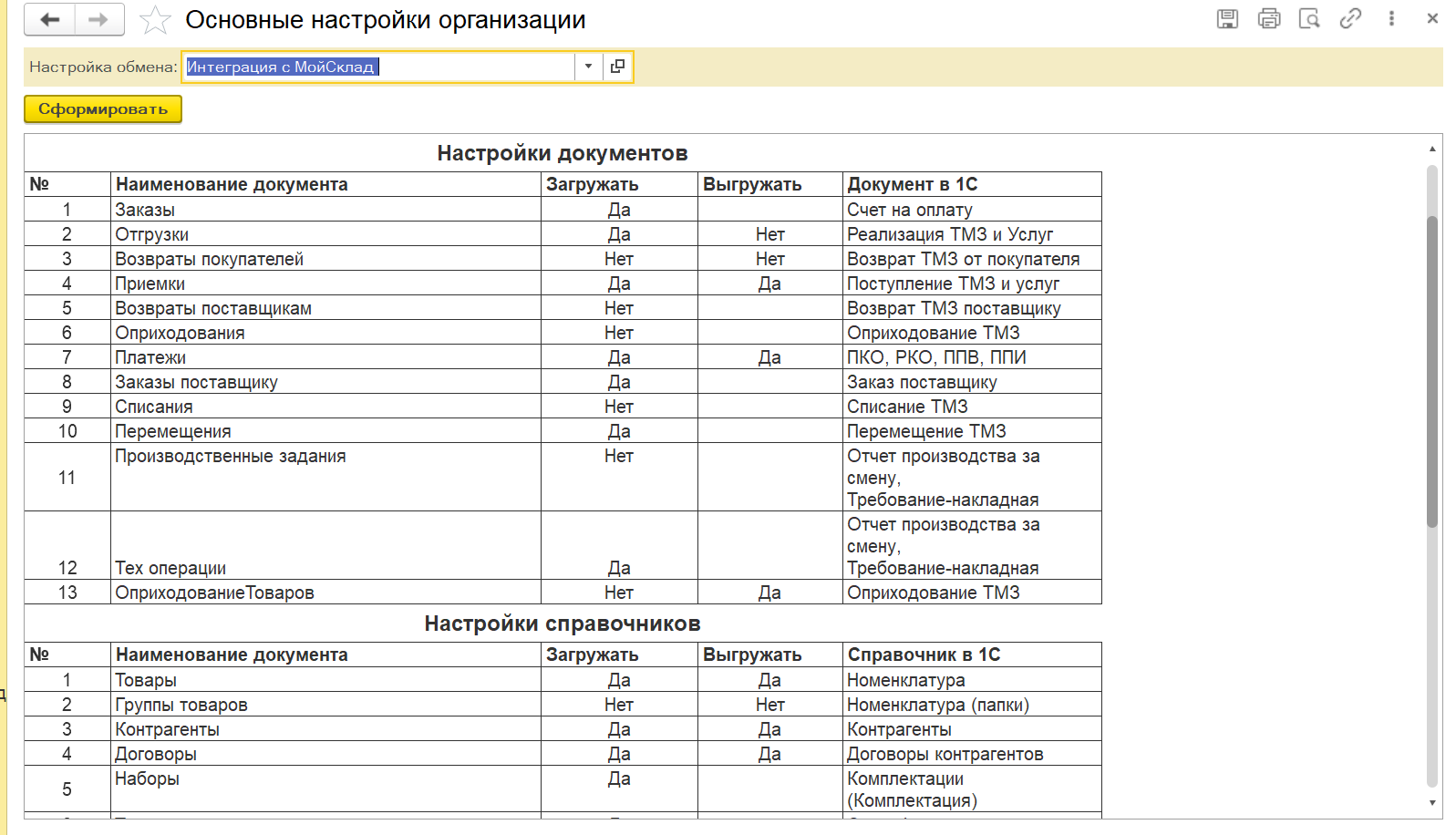Image resolution: width=1456 pixels, height=835 pixels.
Task: Select the Оприходования cell
Action: 325,333
